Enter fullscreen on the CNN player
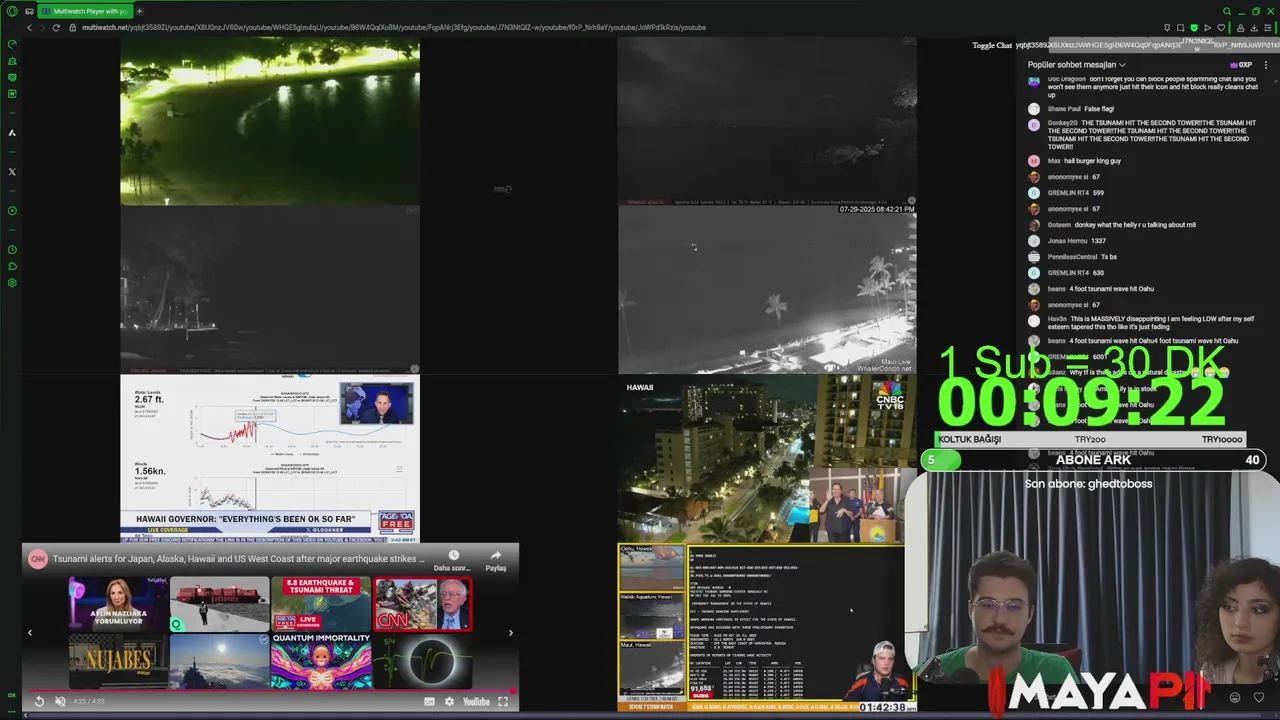 503,702
